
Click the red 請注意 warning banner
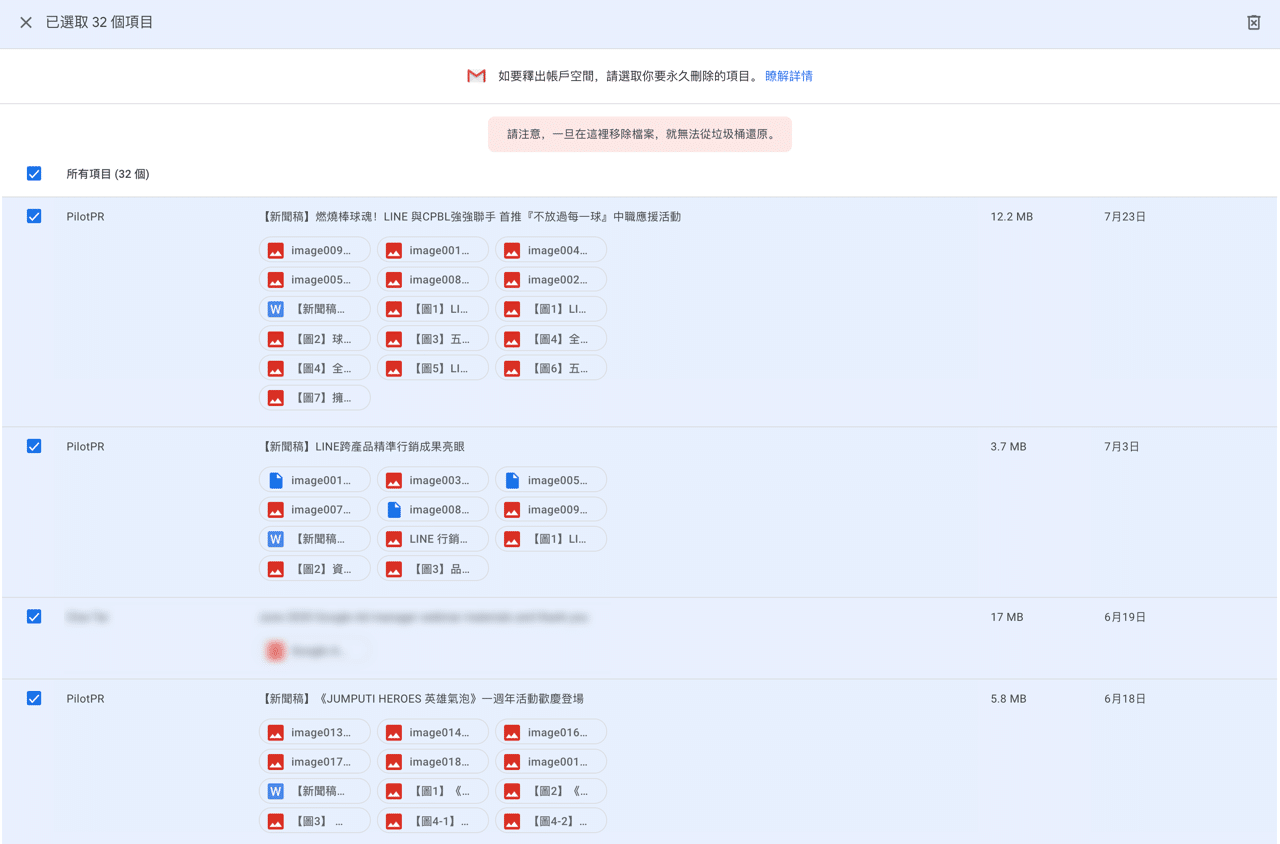(x=640, y=134)
